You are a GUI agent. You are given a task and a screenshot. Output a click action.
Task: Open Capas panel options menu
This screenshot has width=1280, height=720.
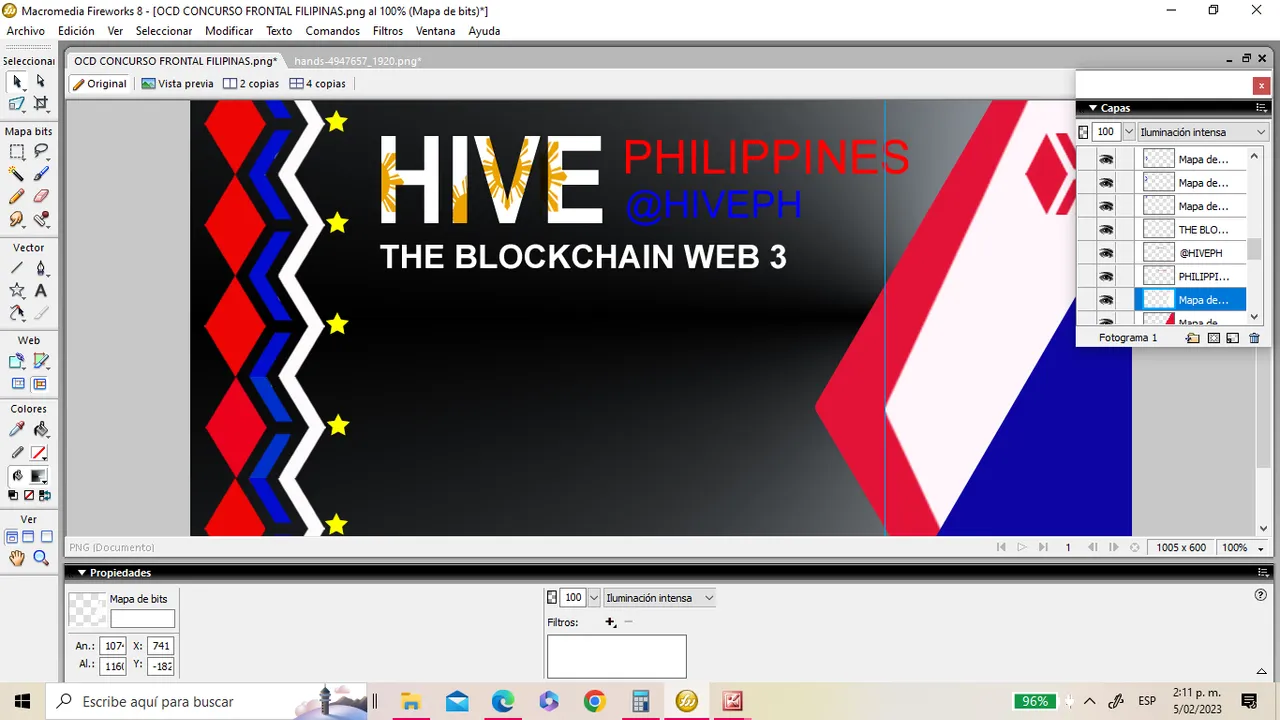[1261, 108]
